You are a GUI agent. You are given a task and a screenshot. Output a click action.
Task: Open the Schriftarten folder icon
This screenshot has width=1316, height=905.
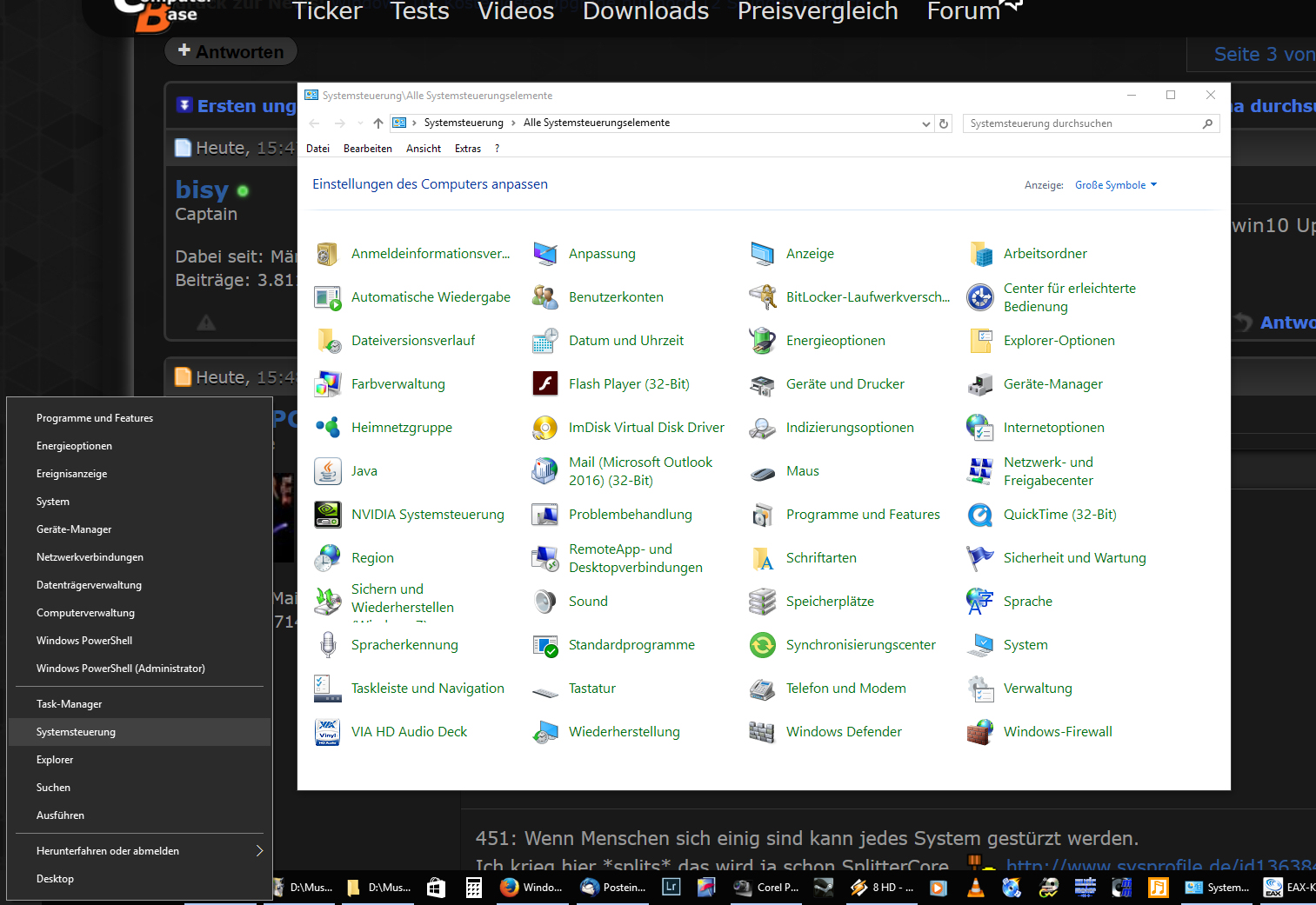[763, 558]
